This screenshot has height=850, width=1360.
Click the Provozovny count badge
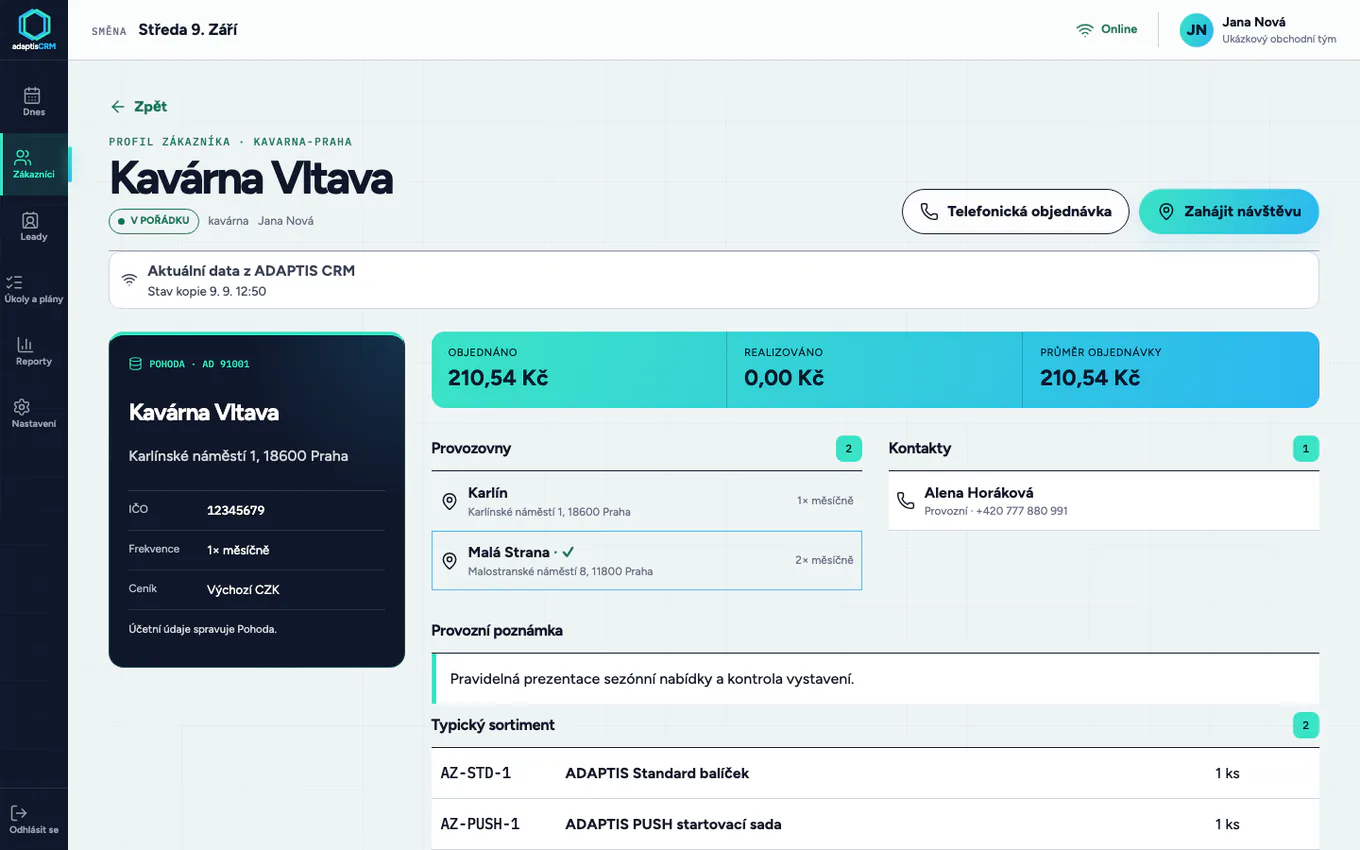(849, 449)
